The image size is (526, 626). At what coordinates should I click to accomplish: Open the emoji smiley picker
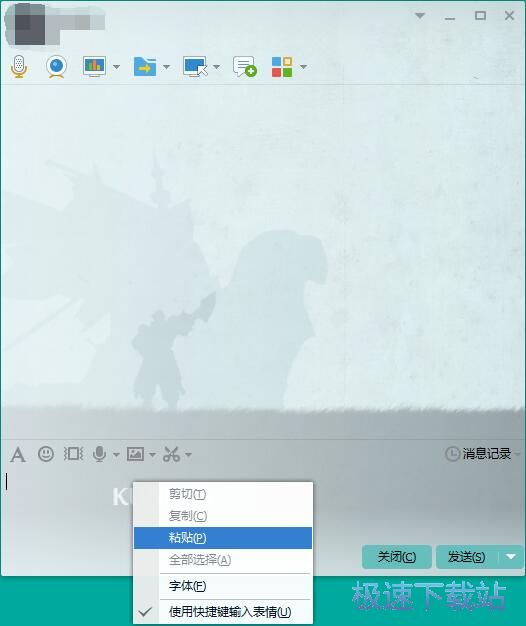click(46, 454)
